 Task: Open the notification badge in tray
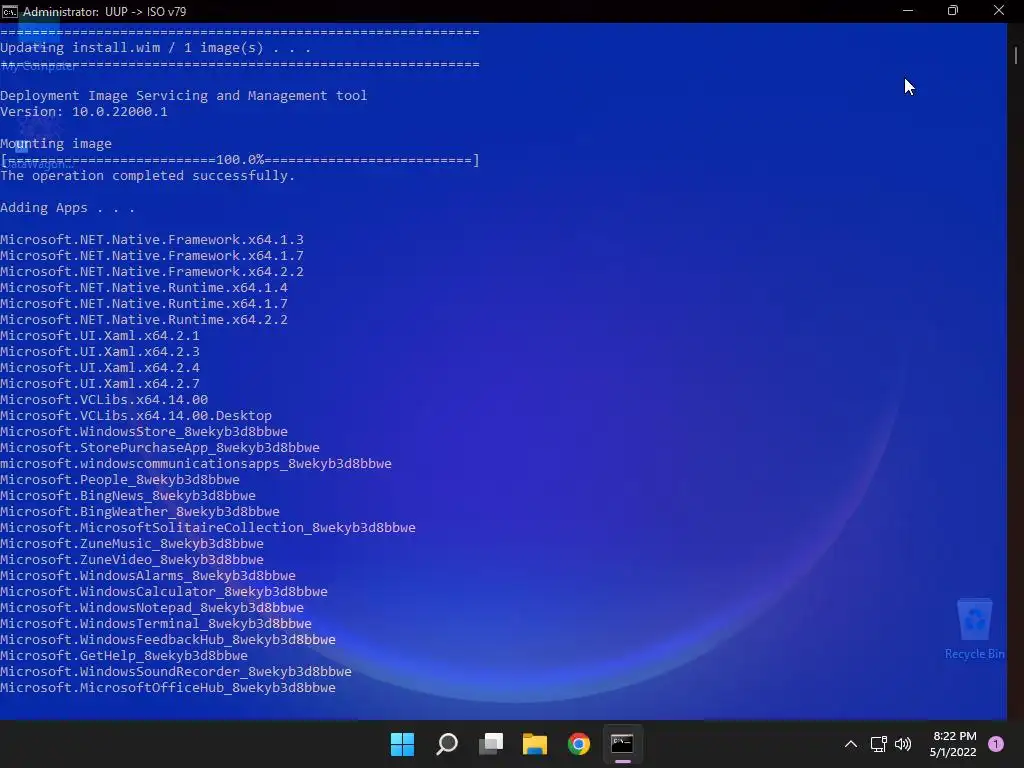coord(996,744)
